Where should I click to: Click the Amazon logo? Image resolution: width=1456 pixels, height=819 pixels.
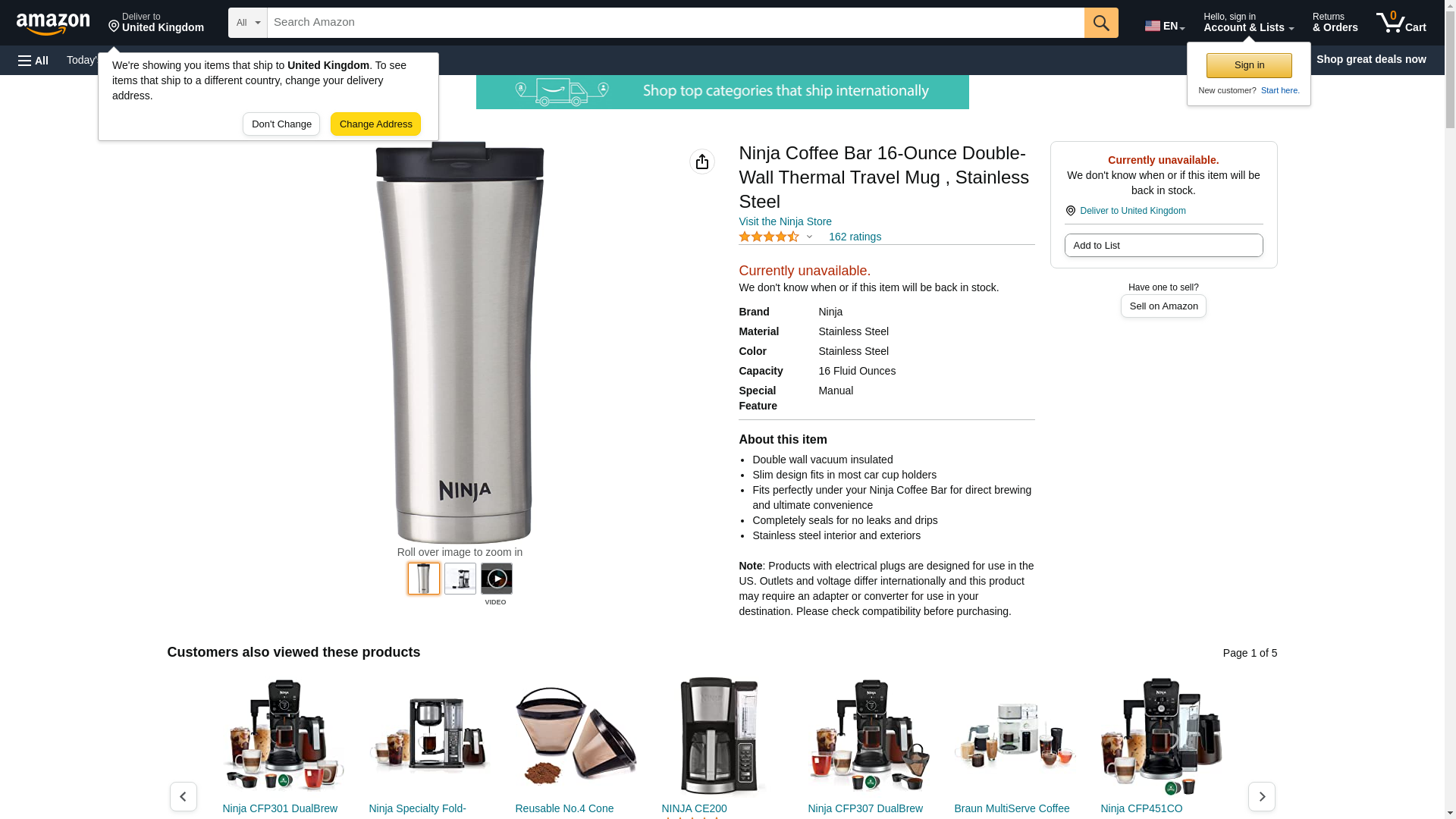(x=53, y=24)
